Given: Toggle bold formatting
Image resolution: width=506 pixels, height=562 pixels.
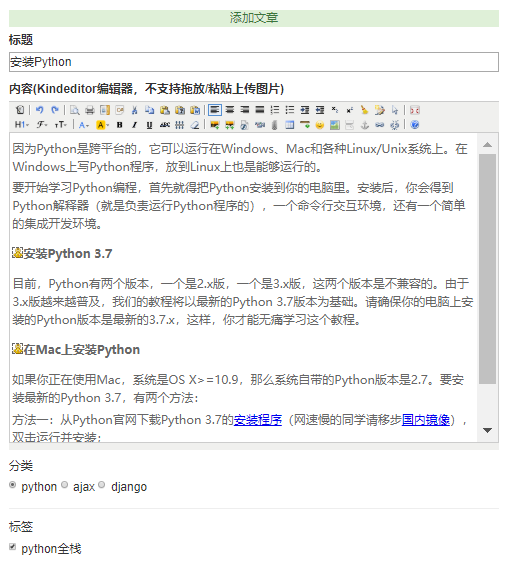Looking at the screenshot, I should 120,125.
